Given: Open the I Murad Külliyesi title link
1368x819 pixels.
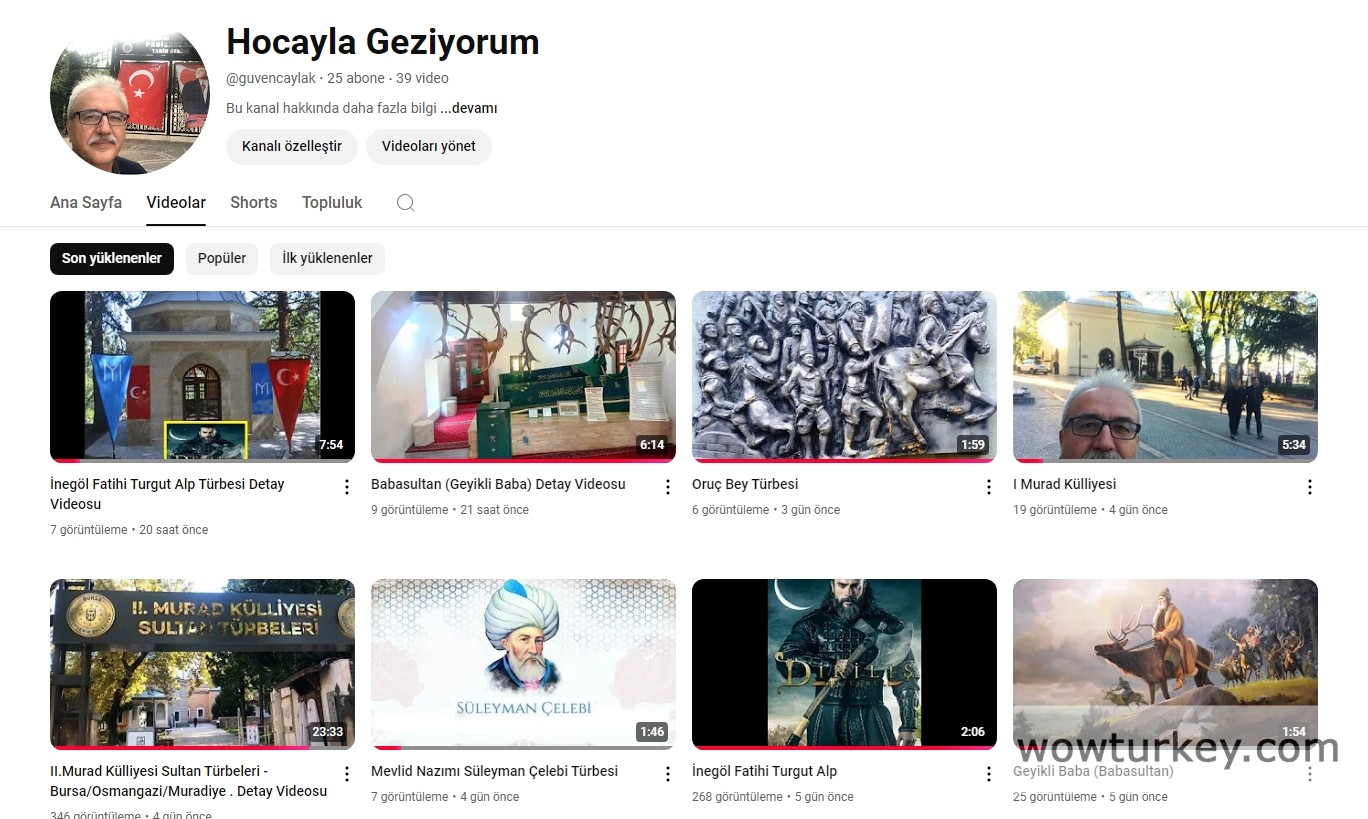Looking at the screenshot, I should tap(1064, 484).
